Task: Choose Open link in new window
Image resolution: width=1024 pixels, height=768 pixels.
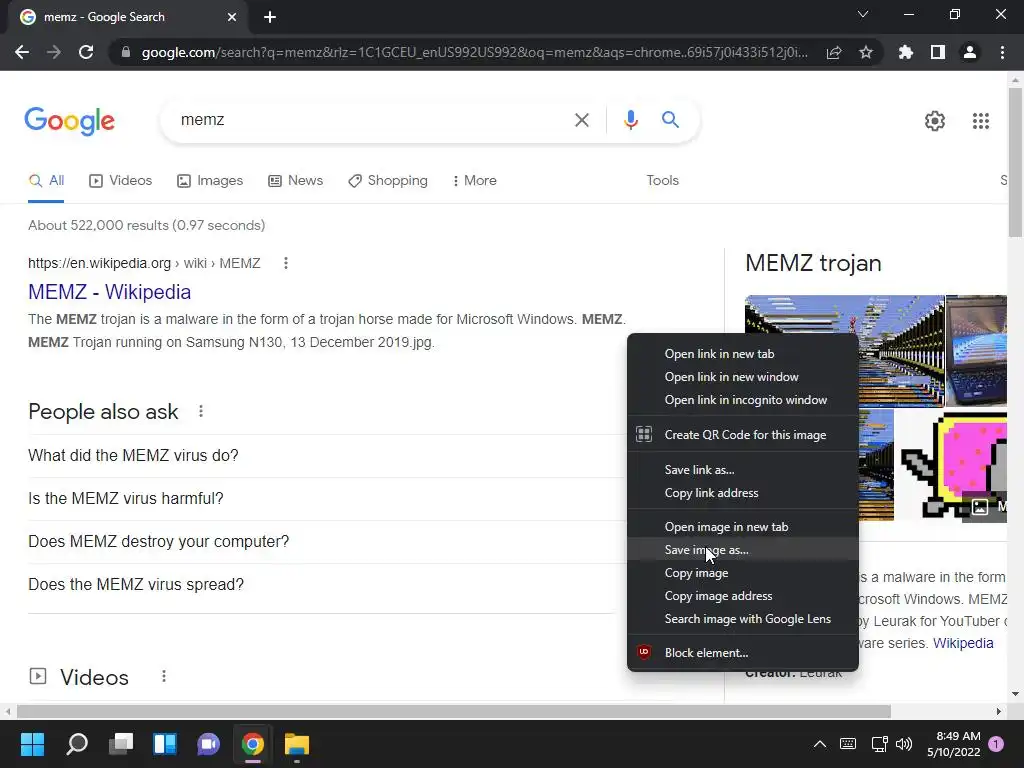Action: (x=743, y=377)
